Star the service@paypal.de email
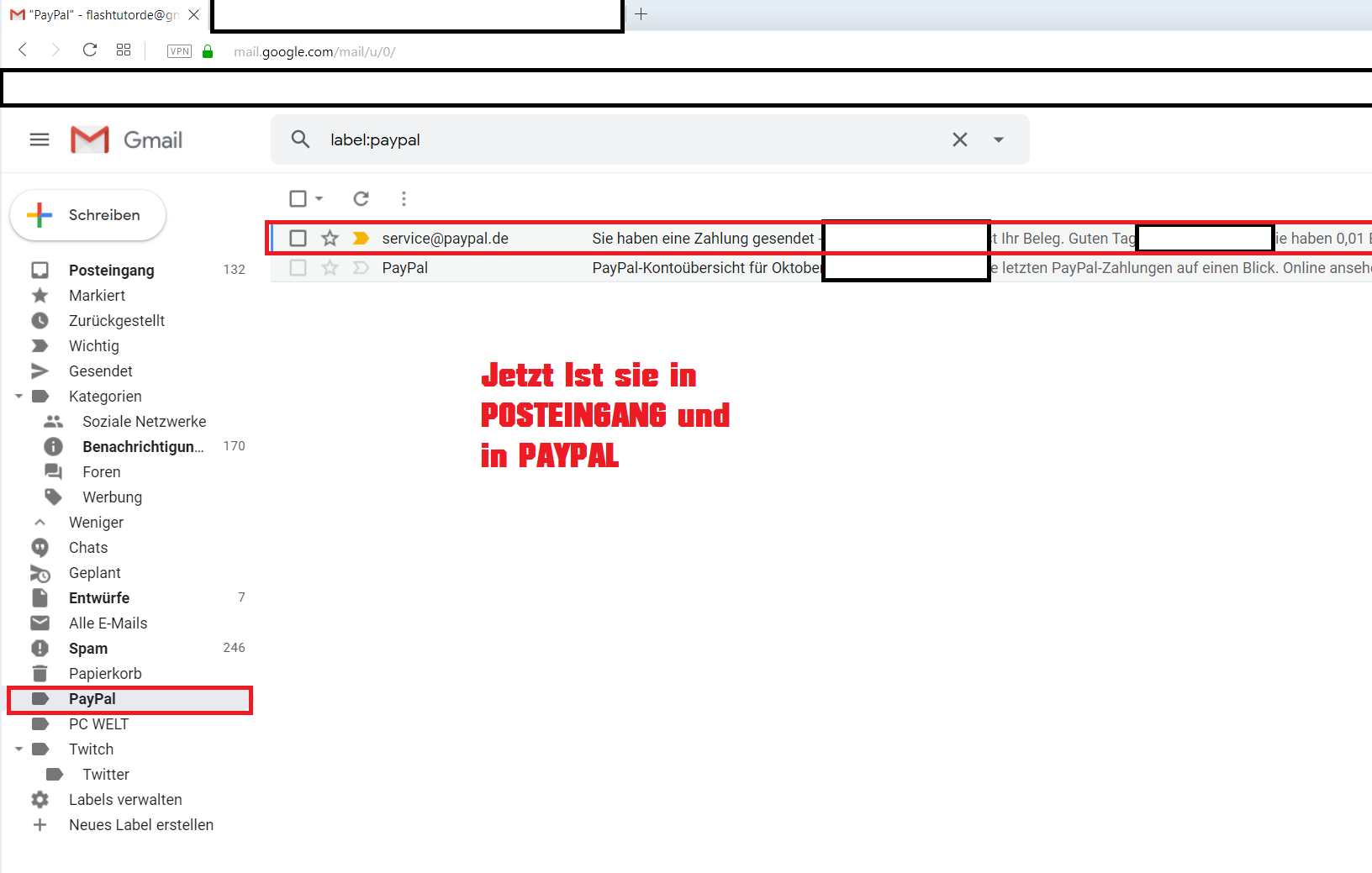 [330, 238]
